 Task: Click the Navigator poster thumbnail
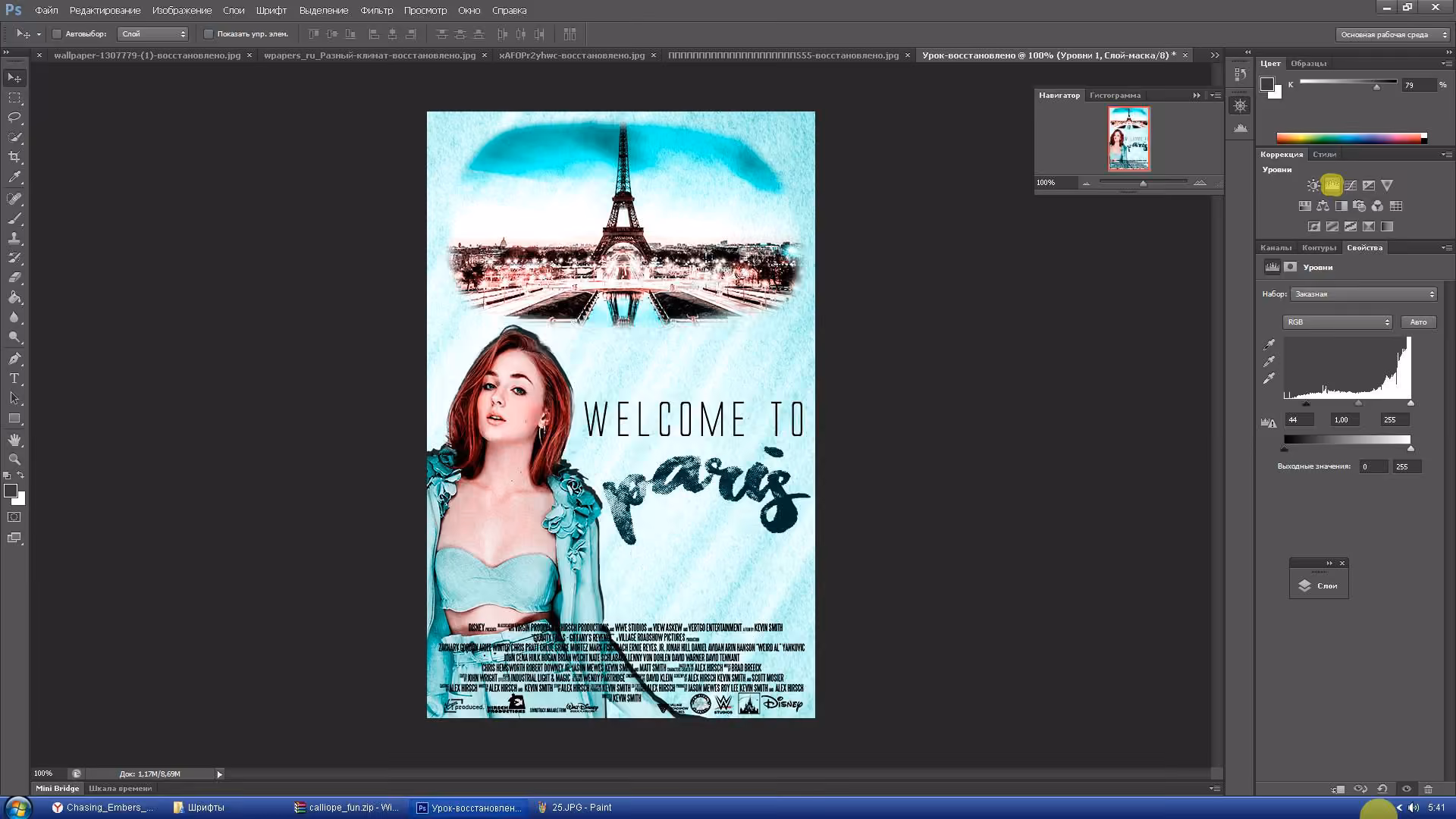point(1128,139)
